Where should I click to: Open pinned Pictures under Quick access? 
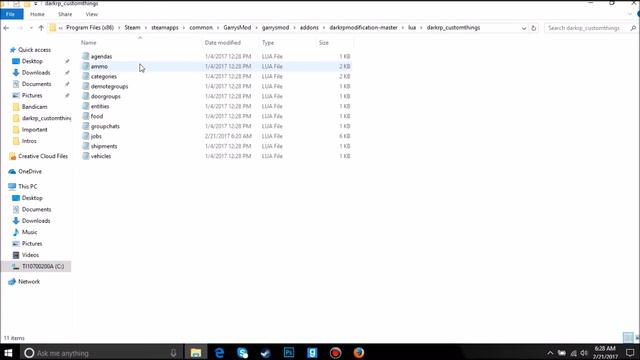[x=32, y=96]
